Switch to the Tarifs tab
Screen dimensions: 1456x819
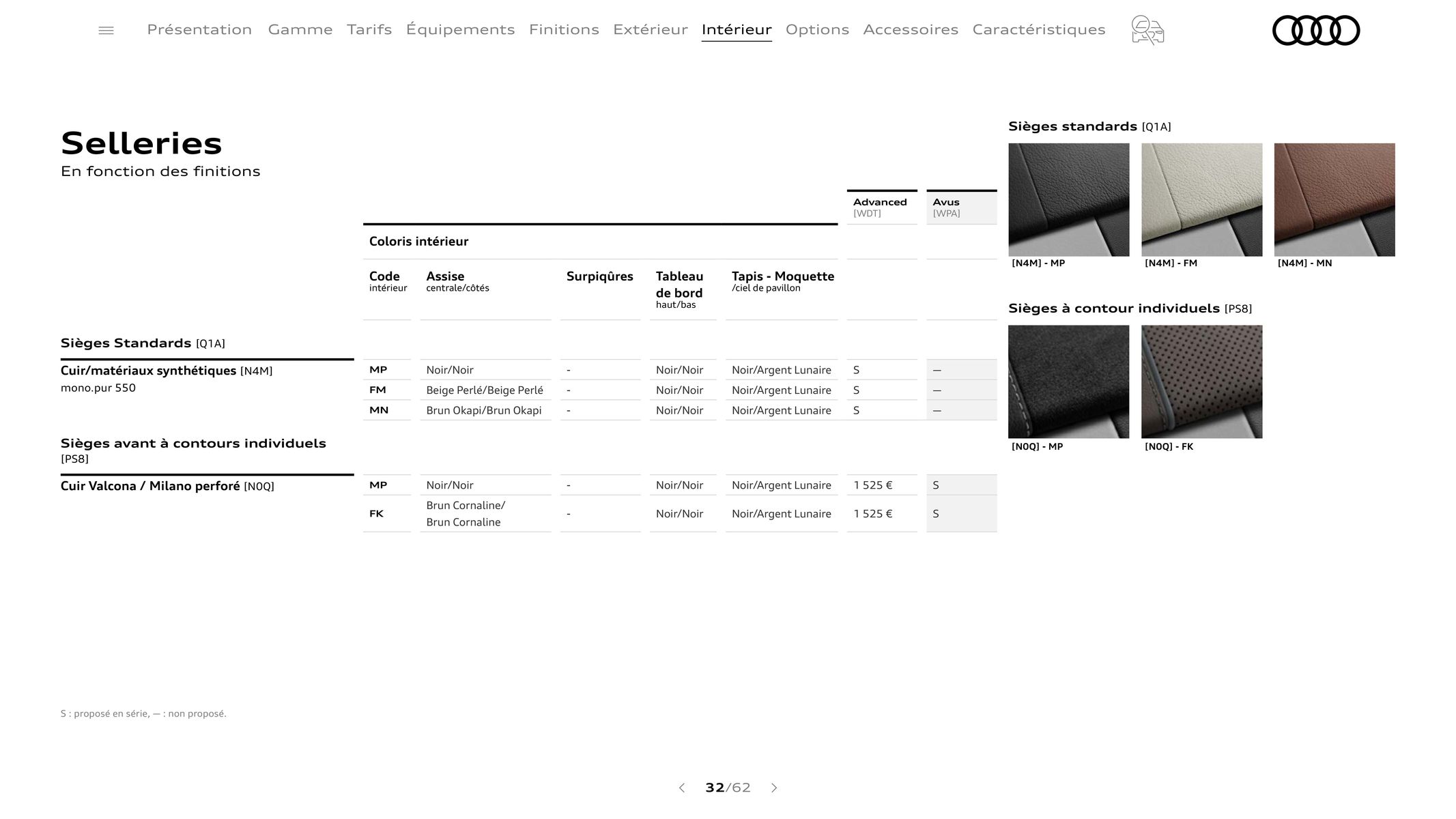369,29
